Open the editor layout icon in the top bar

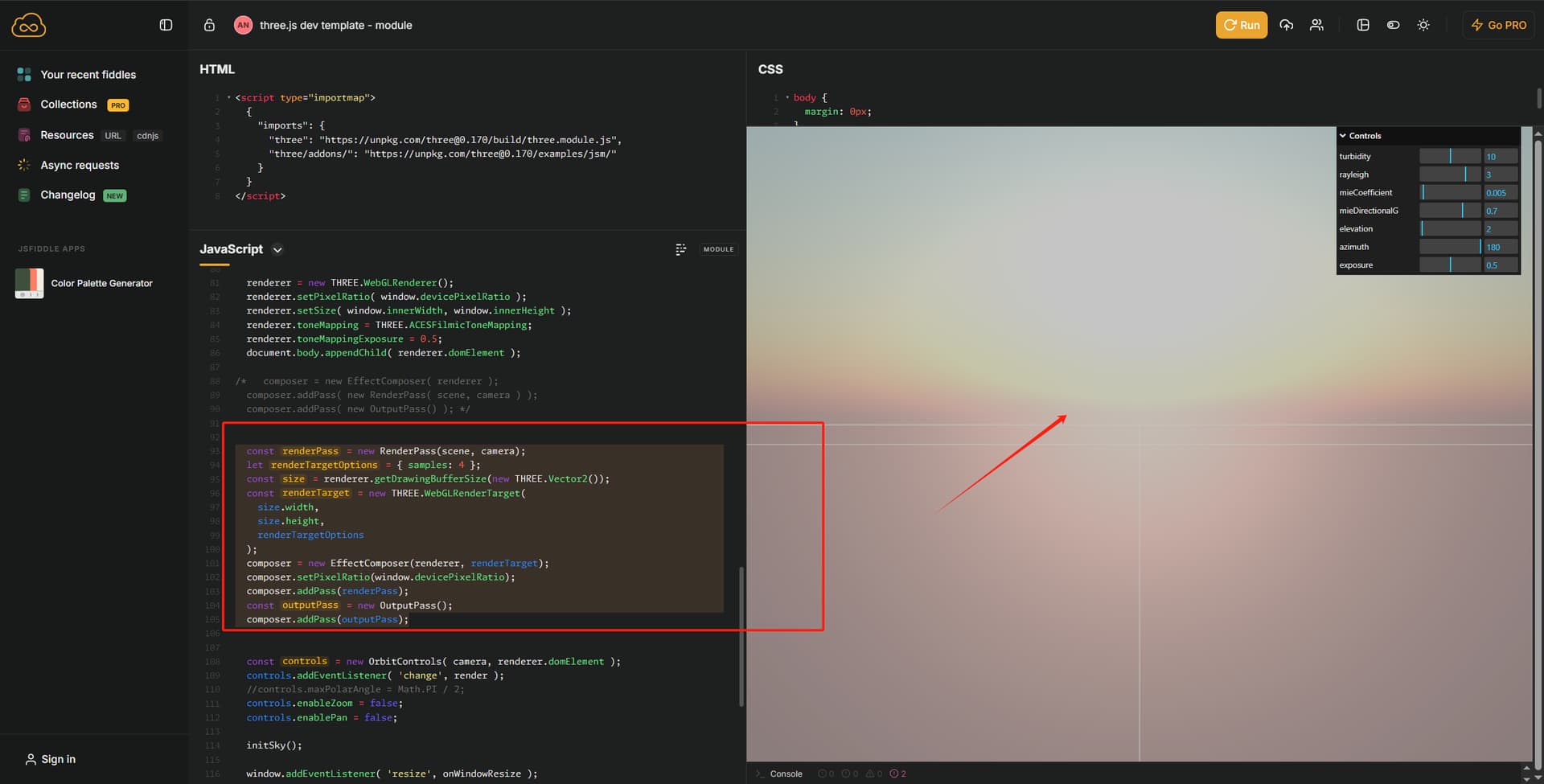coord(1363,25)
